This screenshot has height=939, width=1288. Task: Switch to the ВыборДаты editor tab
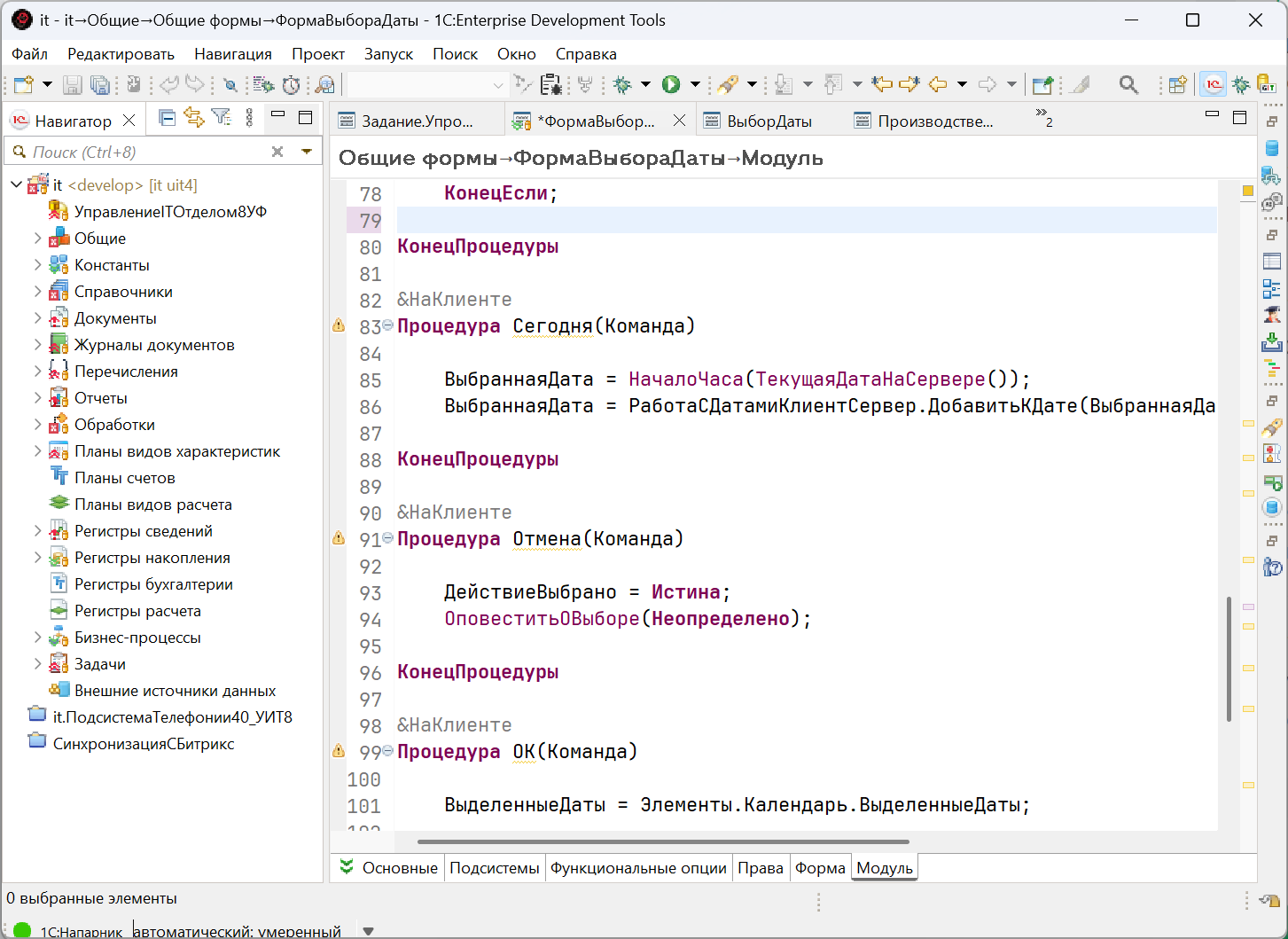[x=769, y=121]
